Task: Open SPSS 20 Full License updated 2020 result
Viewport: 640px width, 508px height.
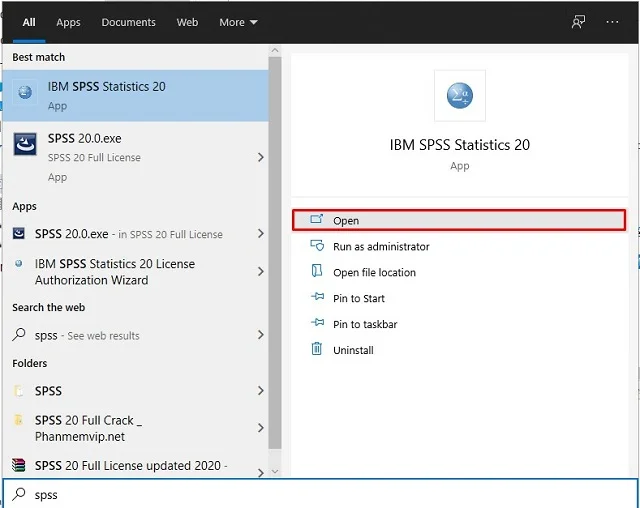Action: 135,466
